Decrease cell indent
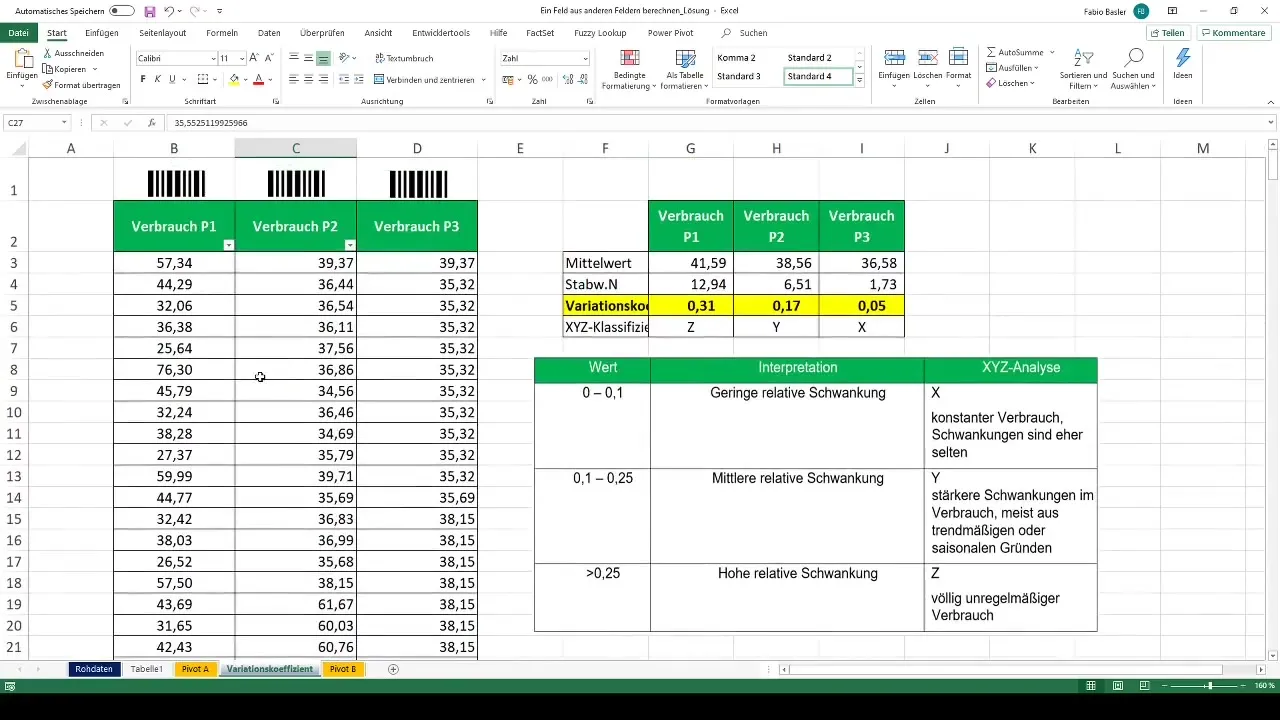Screen dimensions: 1280x720 (344, 79)
